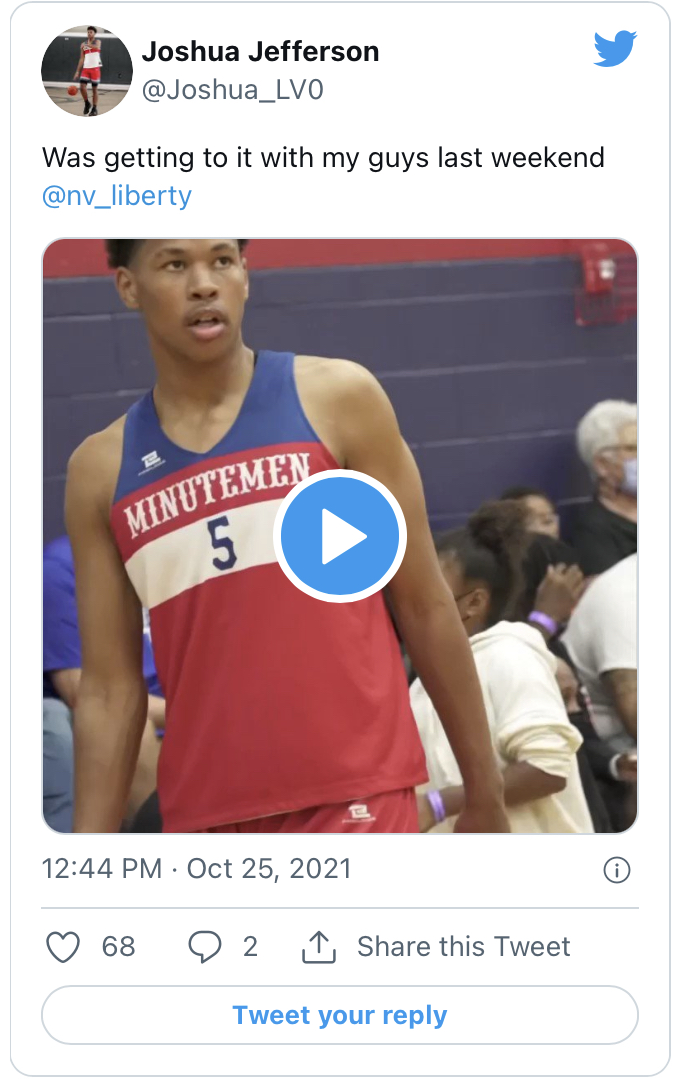Open the tweet info icon

(617, 870)
